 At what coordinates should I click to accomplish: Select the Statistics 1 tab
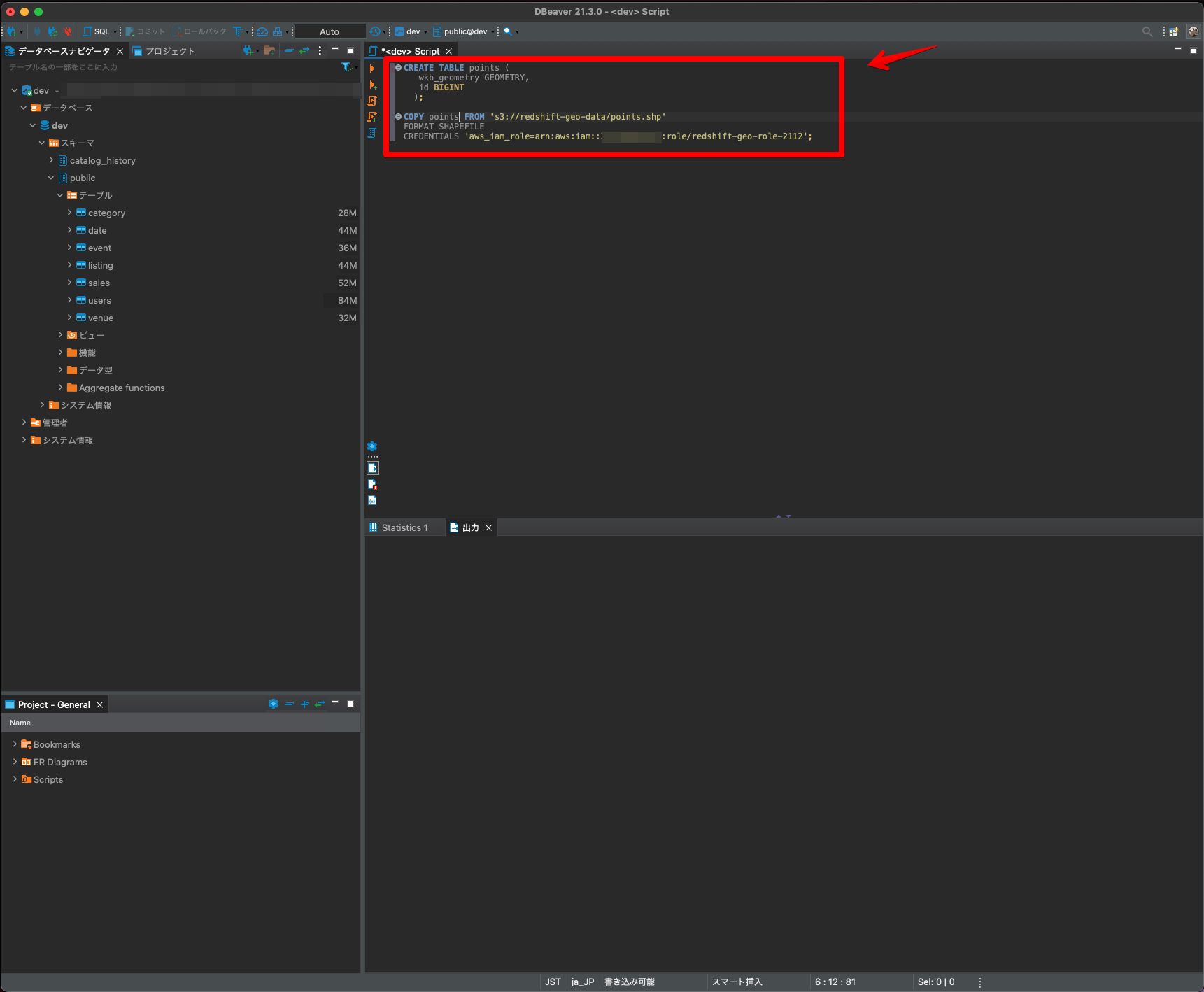[404, 527]
